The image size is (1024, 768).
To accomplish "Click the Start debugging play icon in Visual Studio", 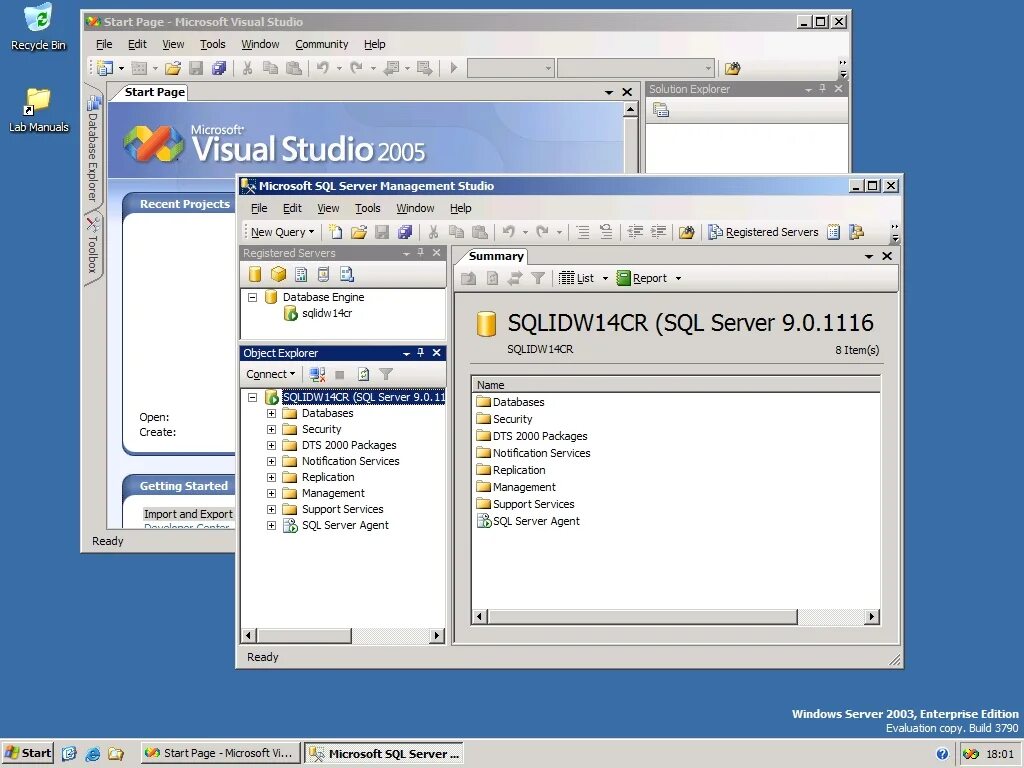I will 454,68.
